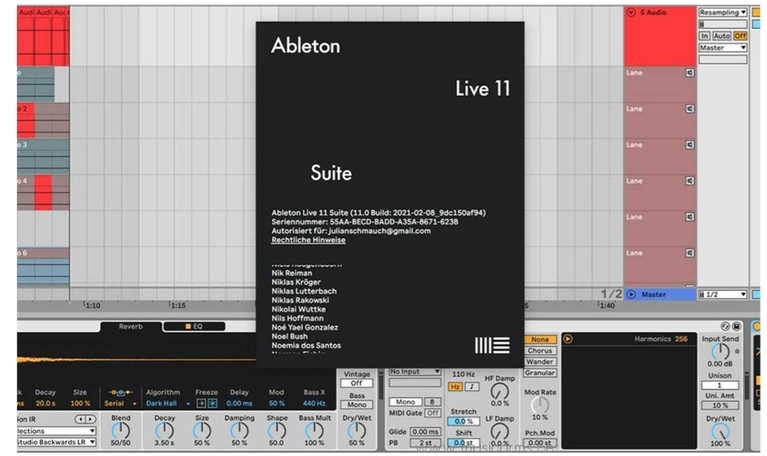Switch to the Reverb tab
Viewport: 767px width, 456px height.
[x=131, y=326]
